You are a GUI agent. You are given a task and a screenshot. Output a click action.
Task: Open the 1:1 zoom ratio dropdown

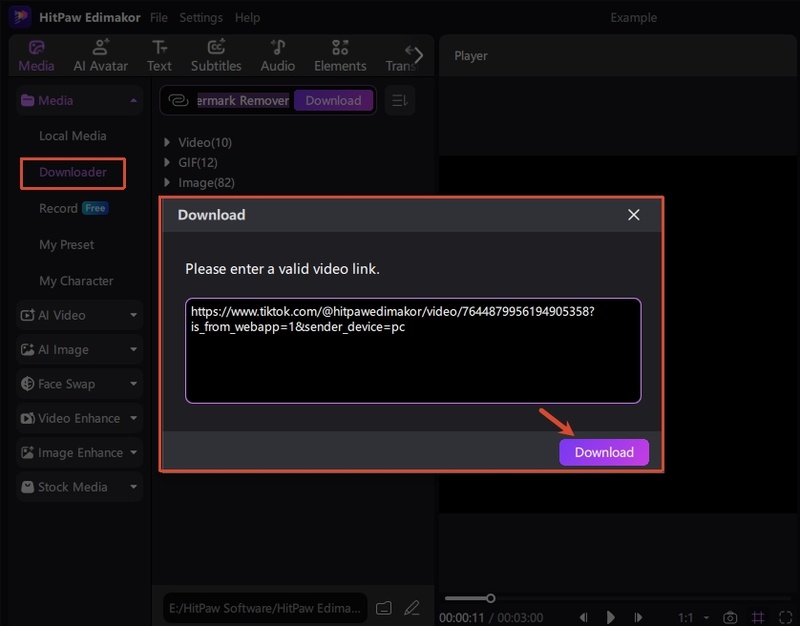pyautogui.click(x=693, y=617)
